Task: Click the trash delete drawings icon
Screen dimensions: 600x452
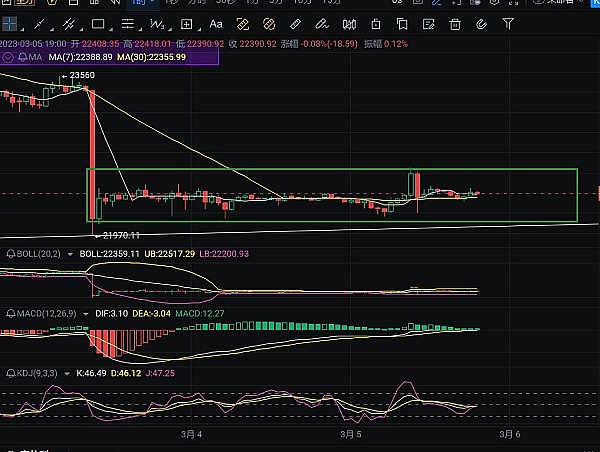Action: pyautogui.click(x=455, y=24)
